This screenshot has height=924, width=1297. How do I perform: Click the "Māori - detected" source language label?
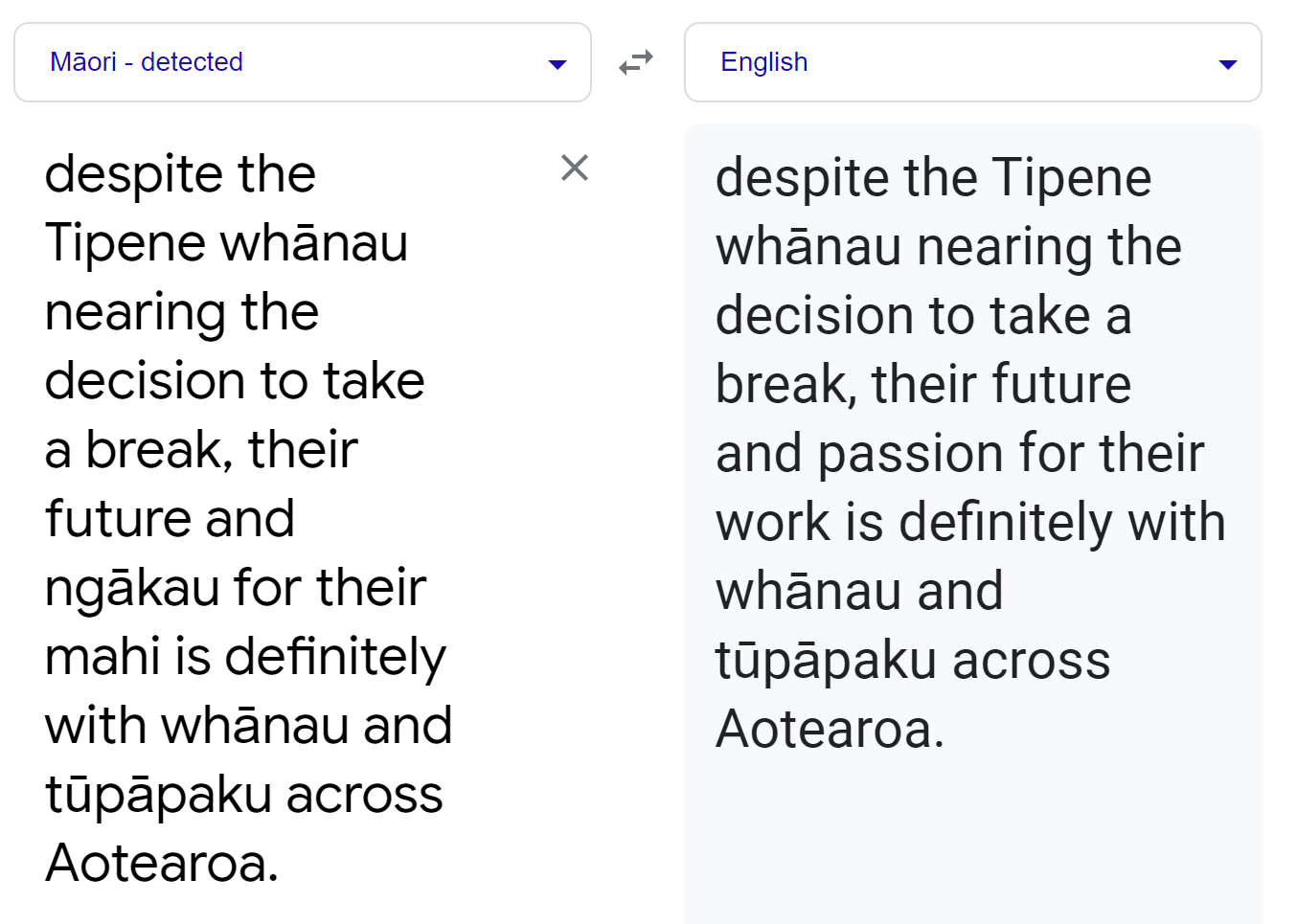coord(147,62)
